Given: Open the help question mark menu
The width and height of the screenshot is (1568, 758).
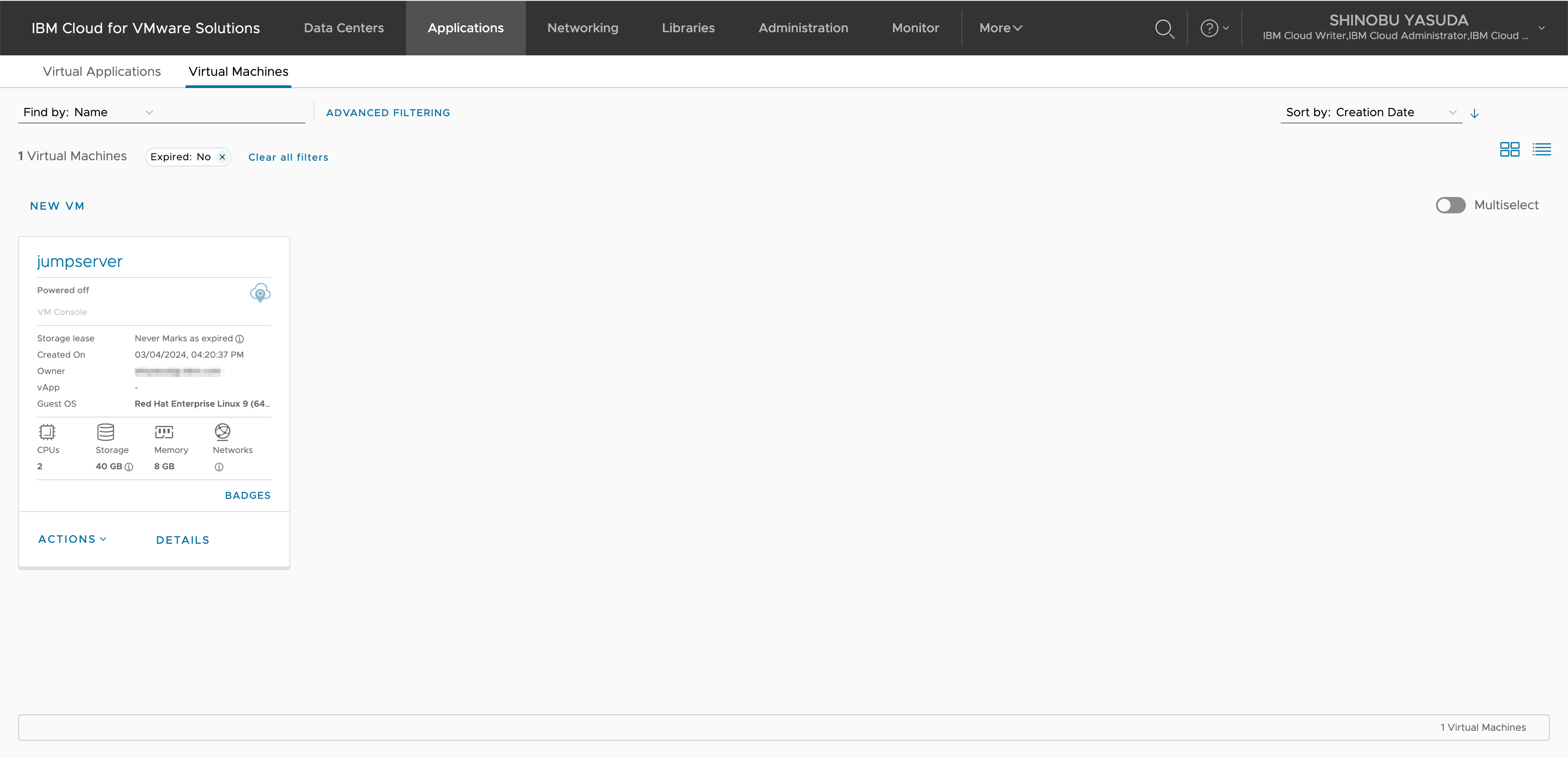Looking at the screenshot, I should (1213, 28).
